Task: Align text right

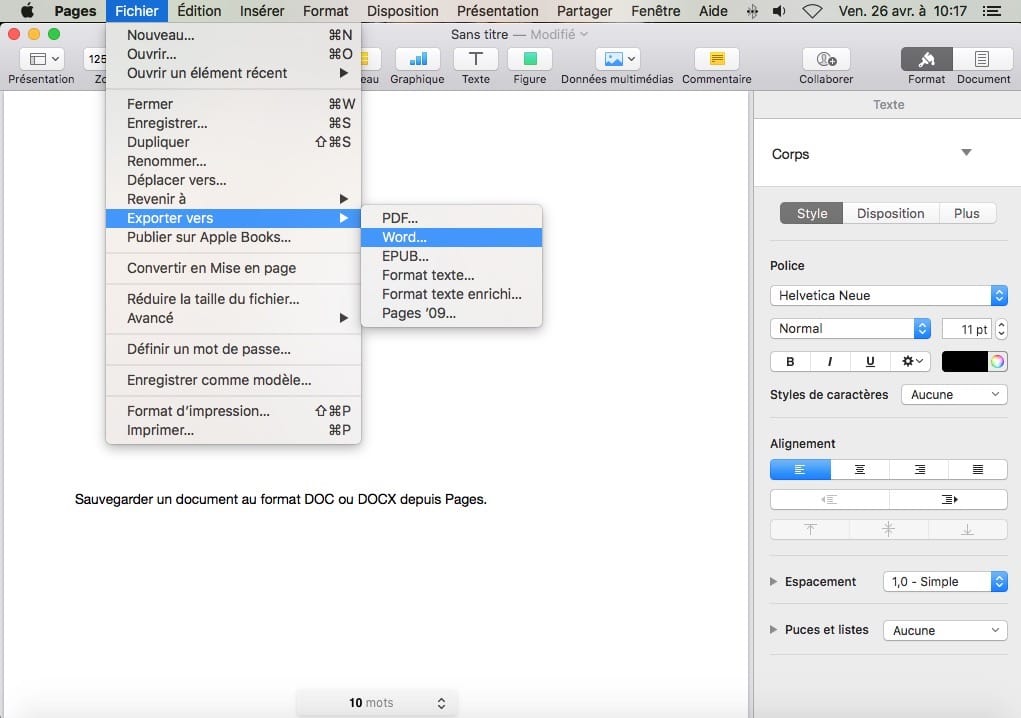Action: (919, 469)
